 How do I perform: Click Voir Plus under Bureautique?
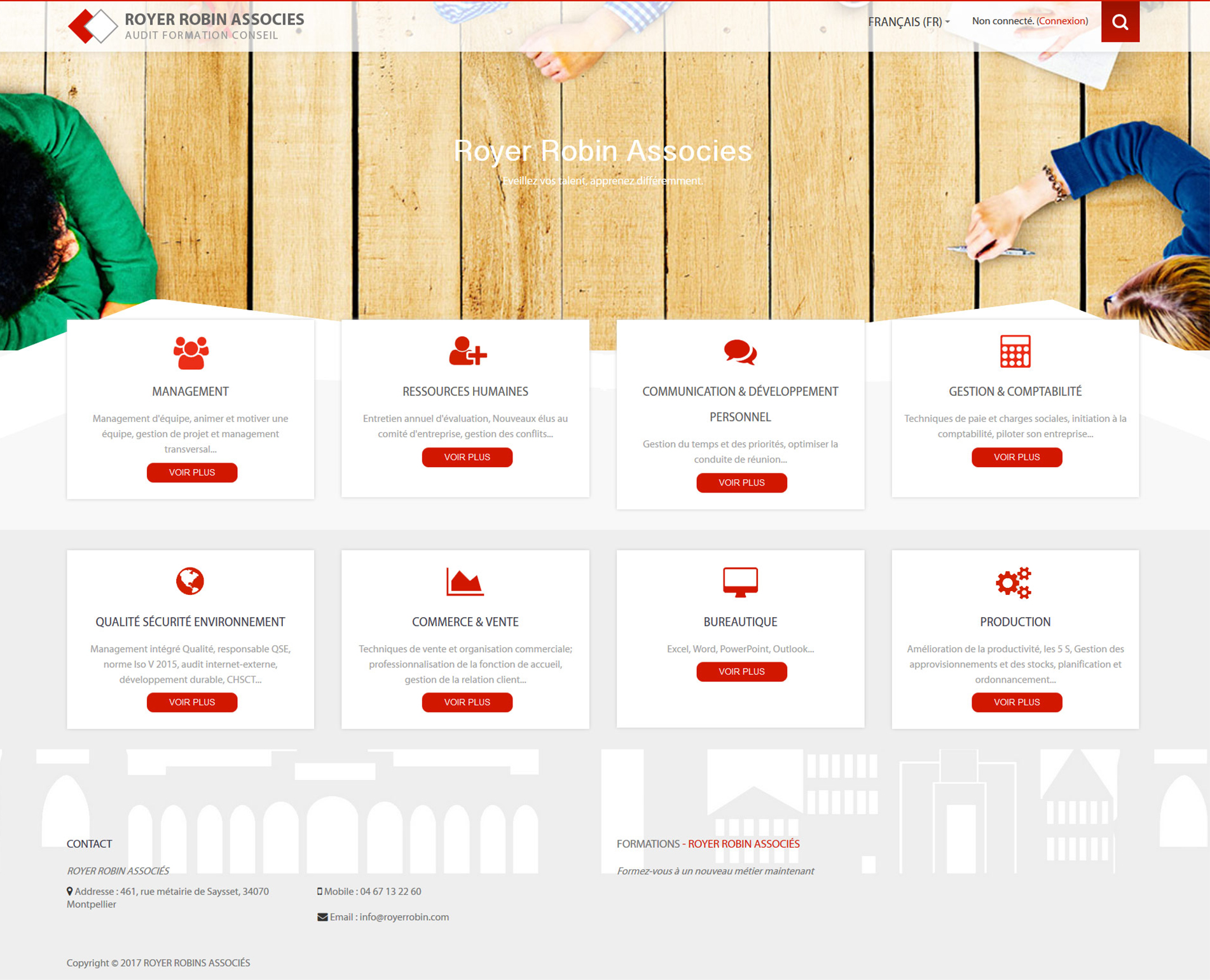click(741, 672)
